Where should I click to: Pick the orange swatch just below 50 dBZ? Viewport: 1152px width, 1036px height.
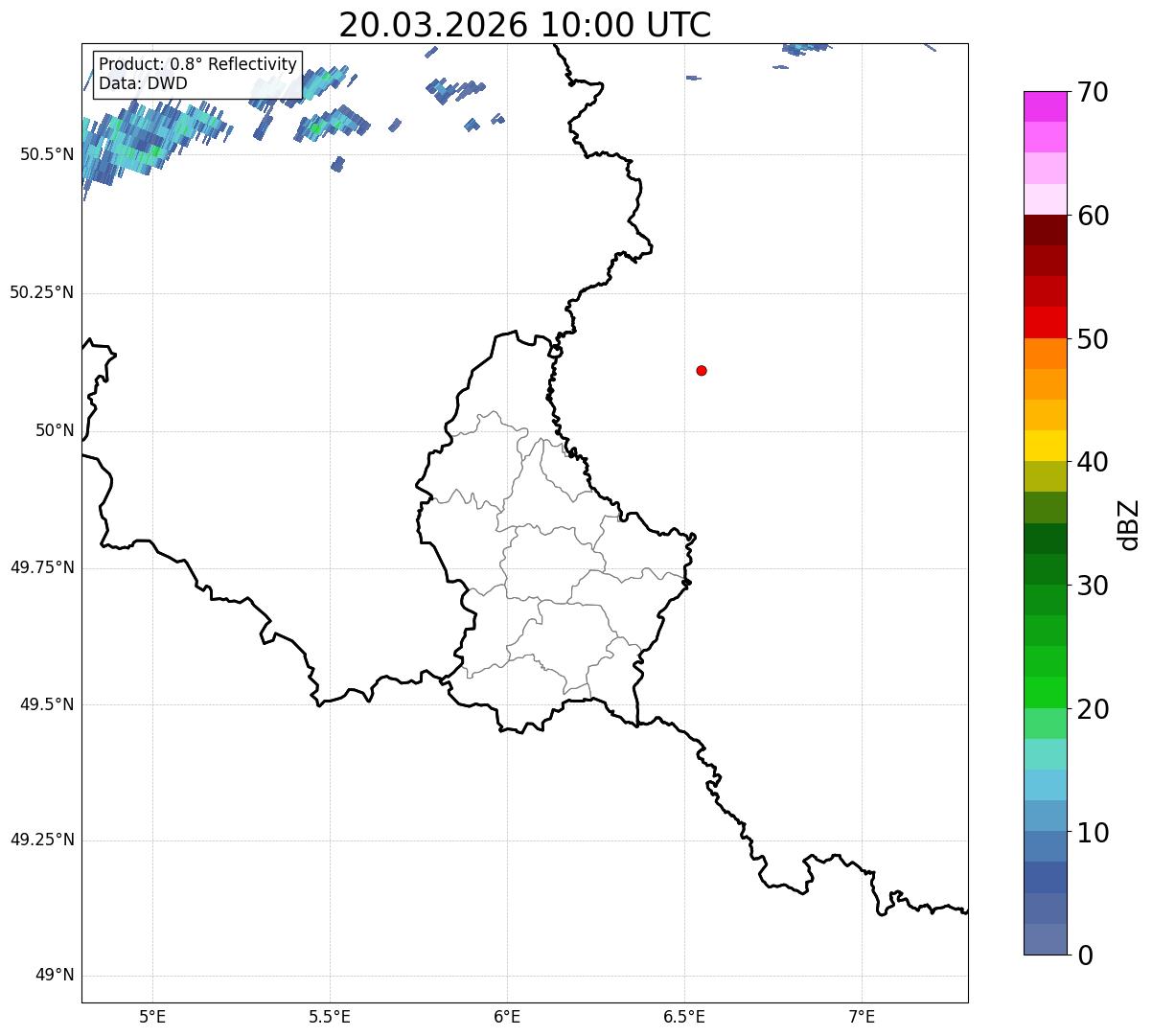tap(1045, 354)
